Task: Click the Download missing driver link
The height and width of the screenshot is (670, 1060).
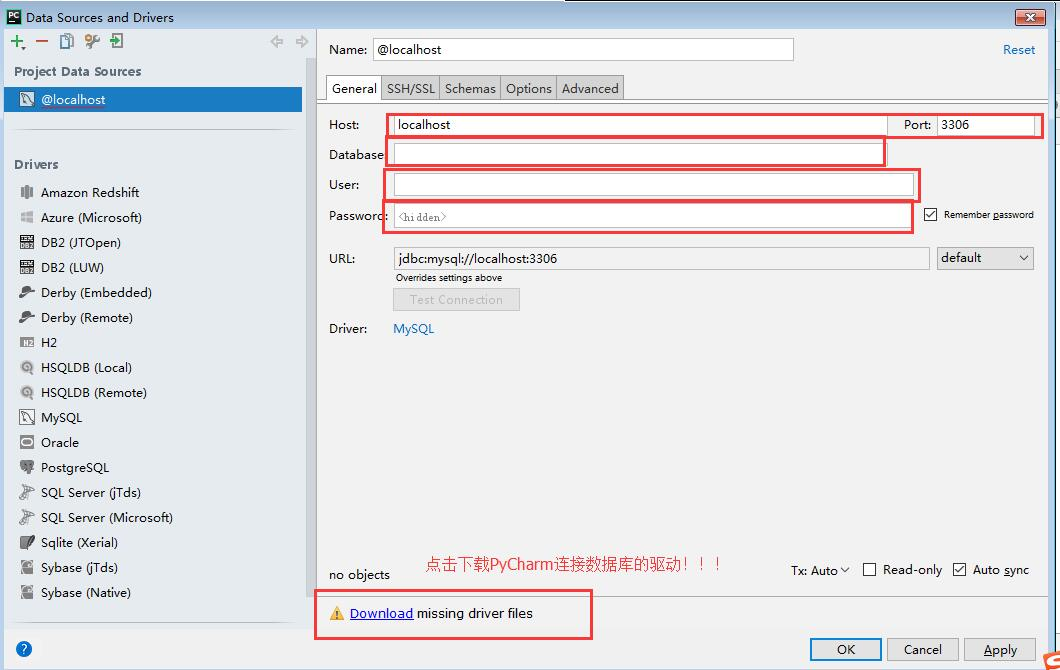Action: pos(381,613)
